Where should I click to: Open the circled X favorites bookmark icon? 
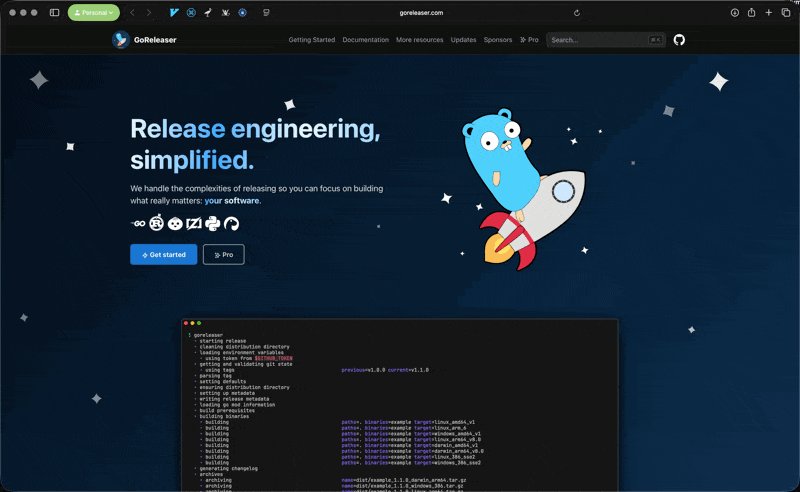click(191, 13)
